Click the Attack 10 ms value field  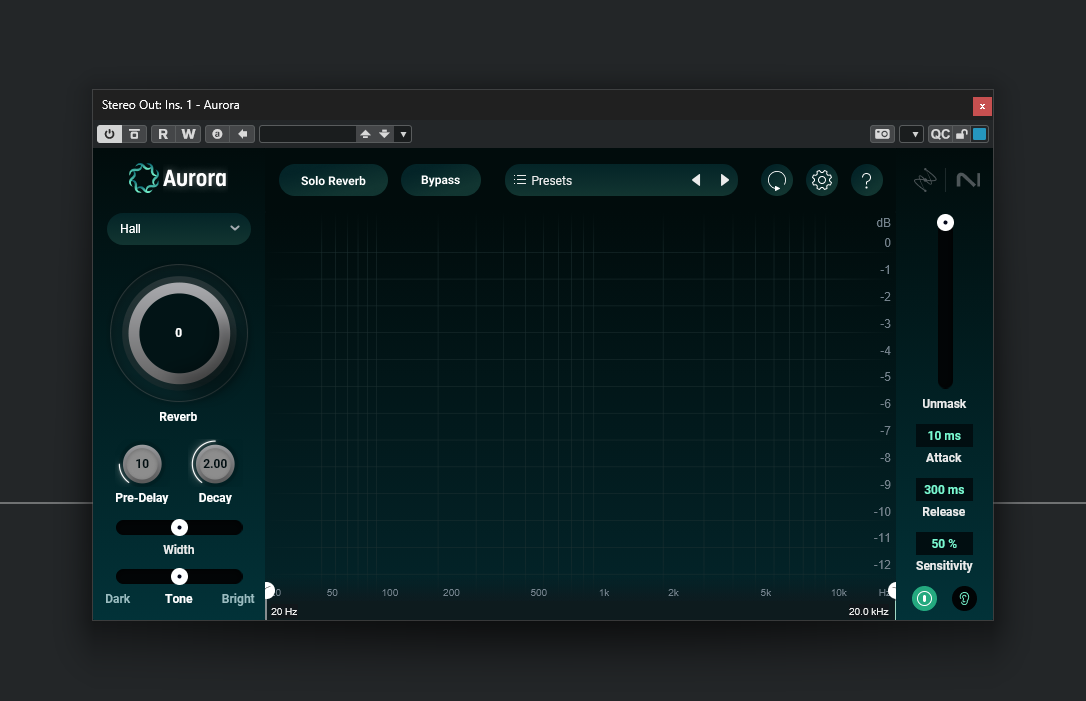[x=944, y=435]
